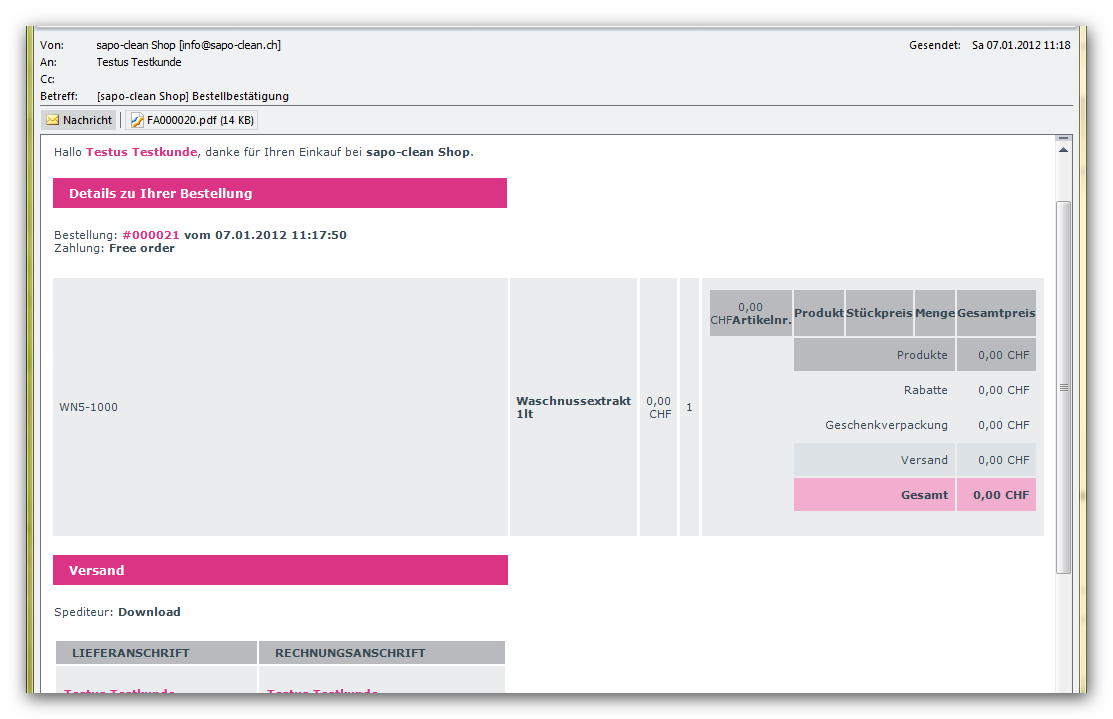This screenshot has width=1113, height=719.
Task: Click the envelope icon beside Nachricht
Action: (53, 120)
